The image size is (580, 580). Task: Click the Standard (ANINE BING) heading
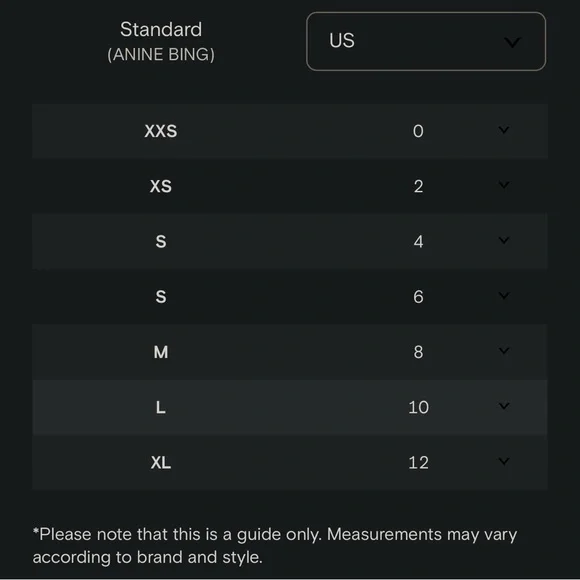161,41
